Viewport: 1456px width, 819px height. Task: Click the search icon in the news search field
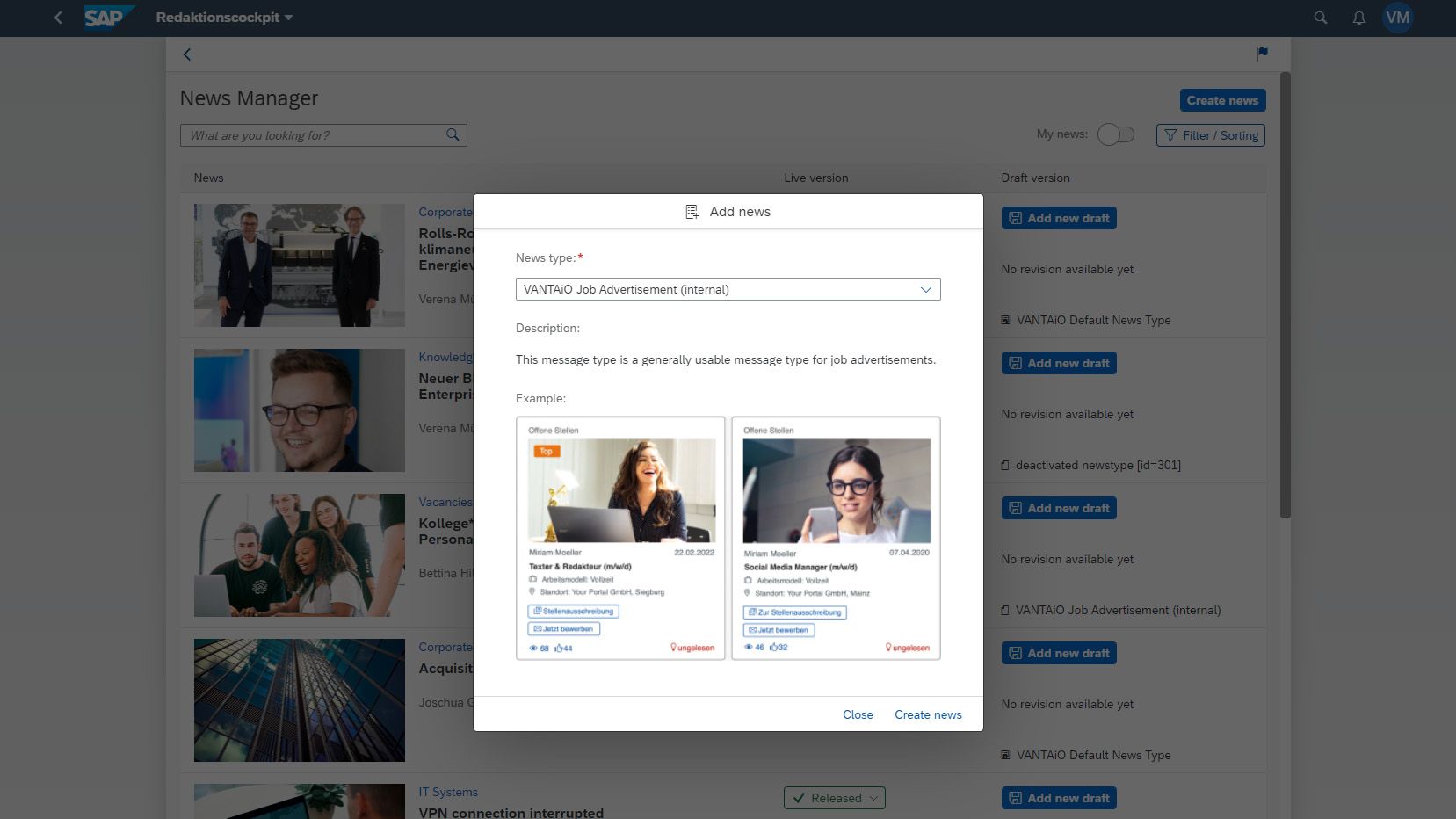point(453,135)
